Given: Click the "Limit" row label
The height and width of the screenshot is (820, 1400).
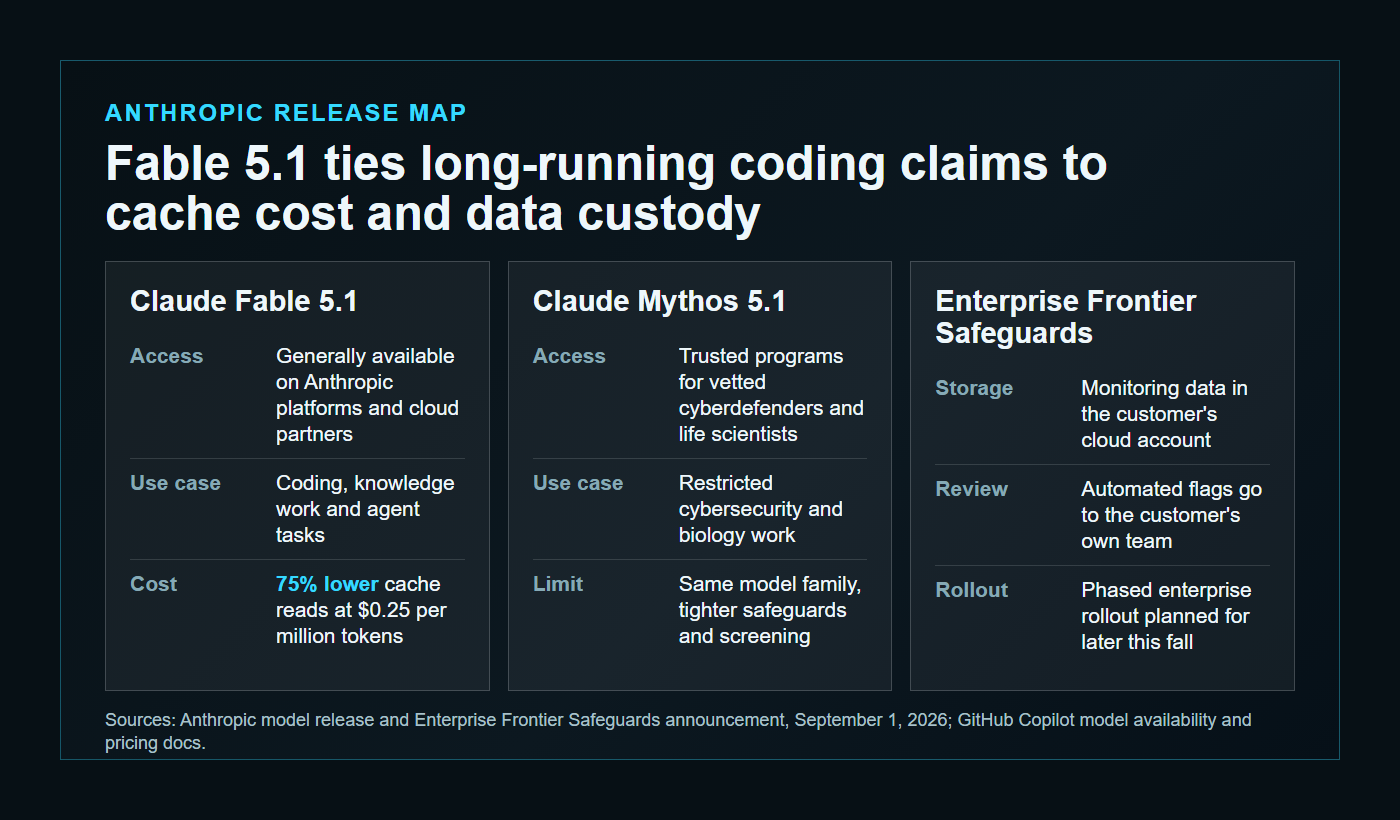Looking at the screenshot, I should click(558, 584).
